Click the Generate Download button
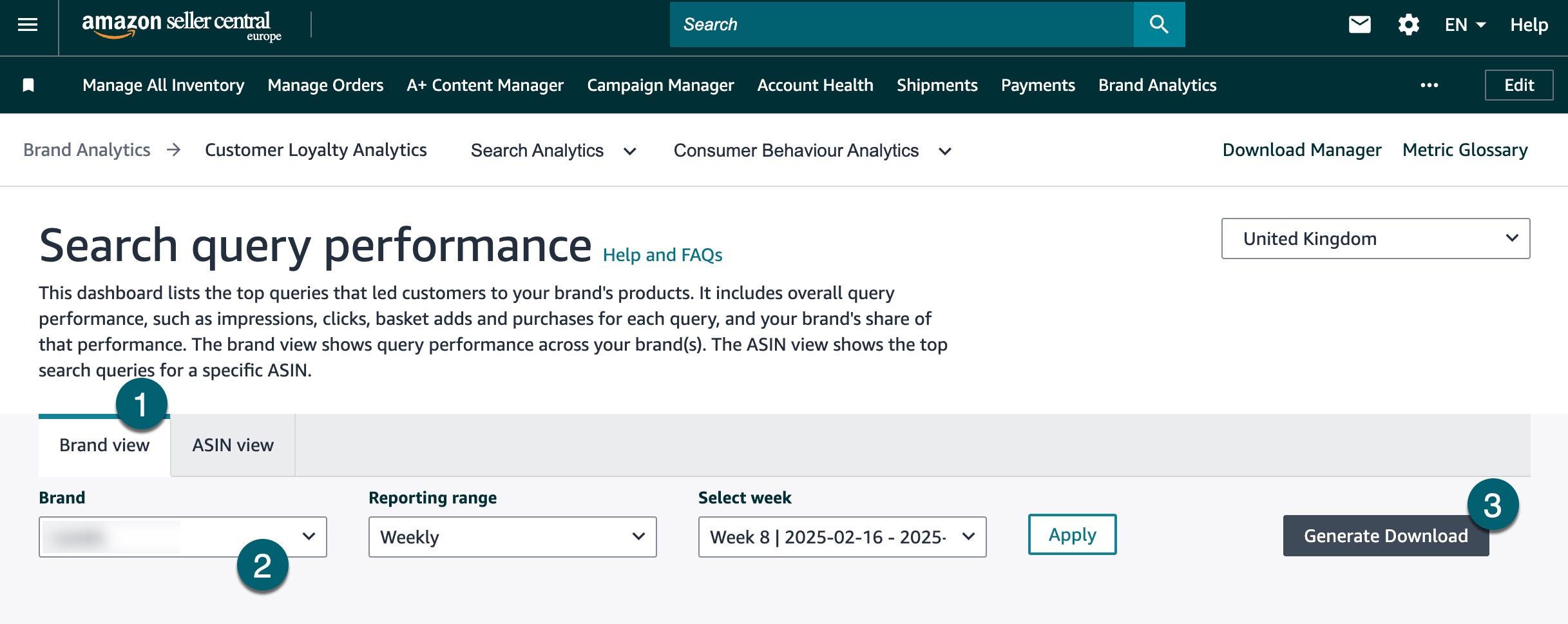Image resolution: width=1568 pixels, height=624 pixels. click(1386, 536)
